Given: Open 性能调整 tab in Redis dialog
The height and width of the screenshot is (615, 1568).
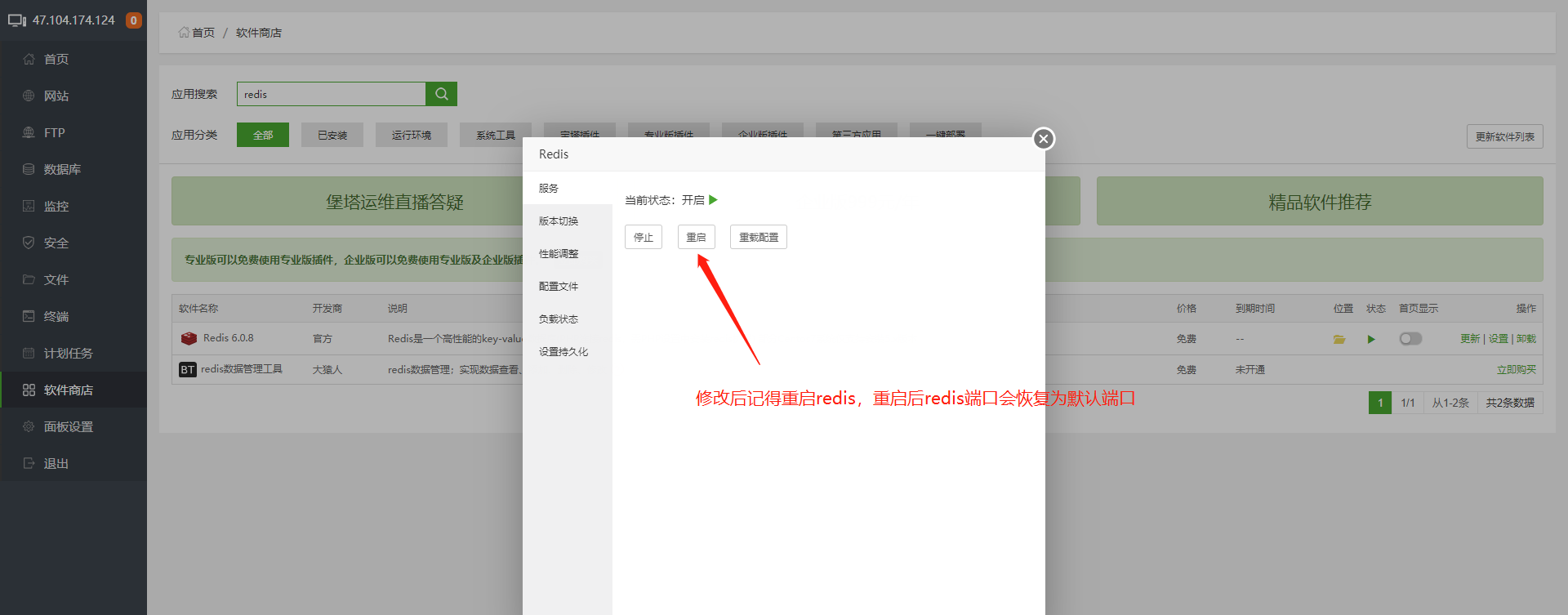Looking at the screenshot, I should click(x=559, y=254).
